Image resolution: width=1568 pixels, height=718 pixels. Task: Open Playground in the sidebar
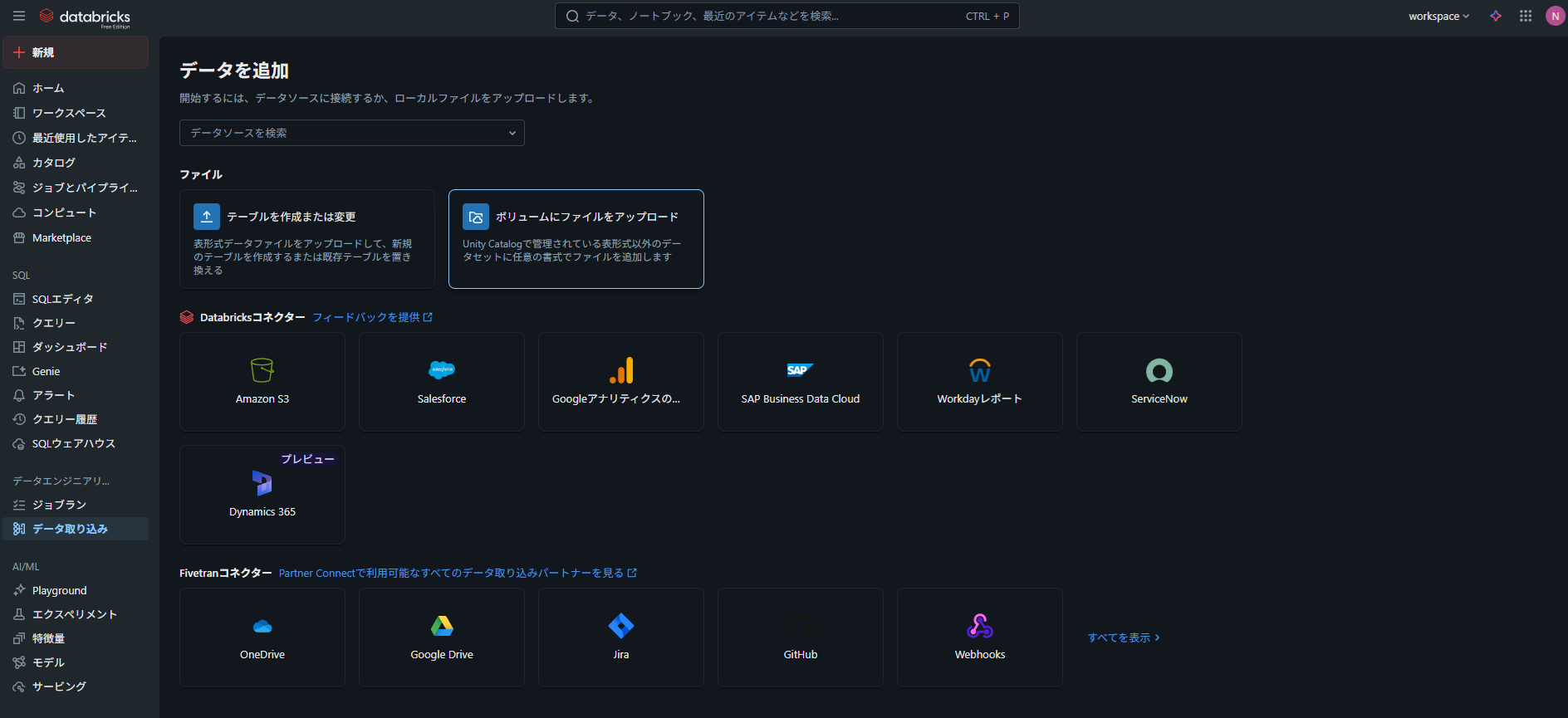point(76,590)
